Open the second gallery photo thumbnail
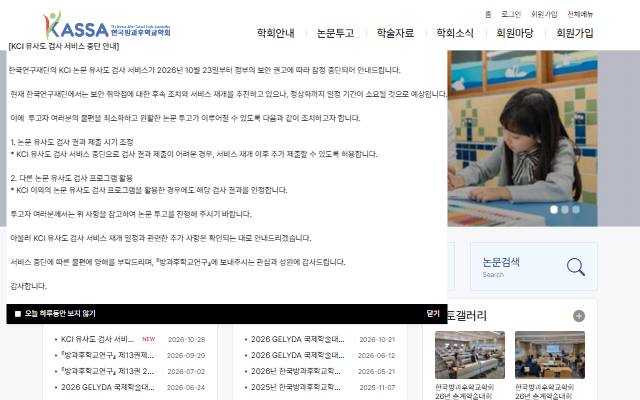Screen dimensions: 640x400 tap(550, 355)
